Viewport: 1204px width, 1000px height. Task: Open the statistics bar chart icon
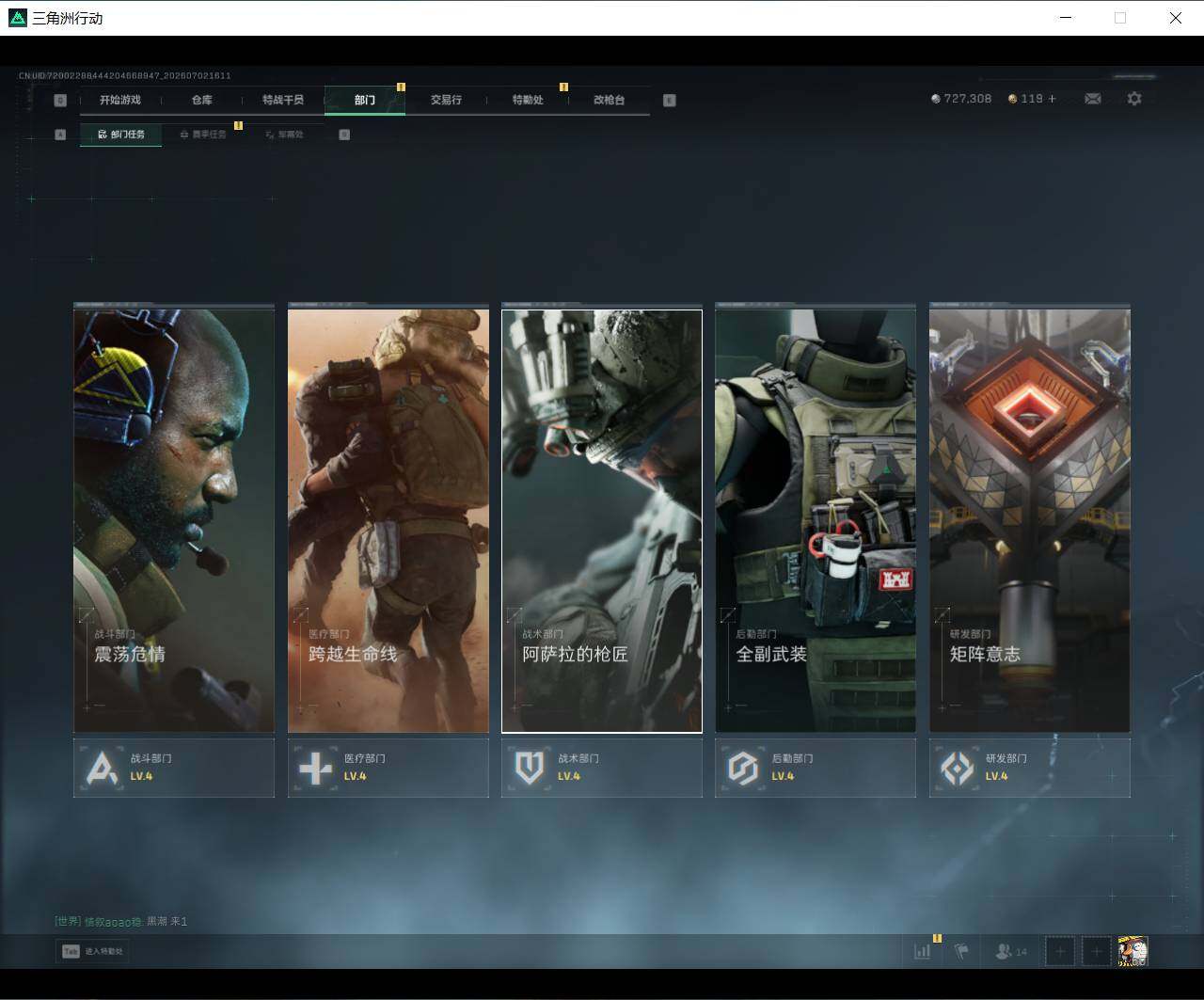pos(922,951)
